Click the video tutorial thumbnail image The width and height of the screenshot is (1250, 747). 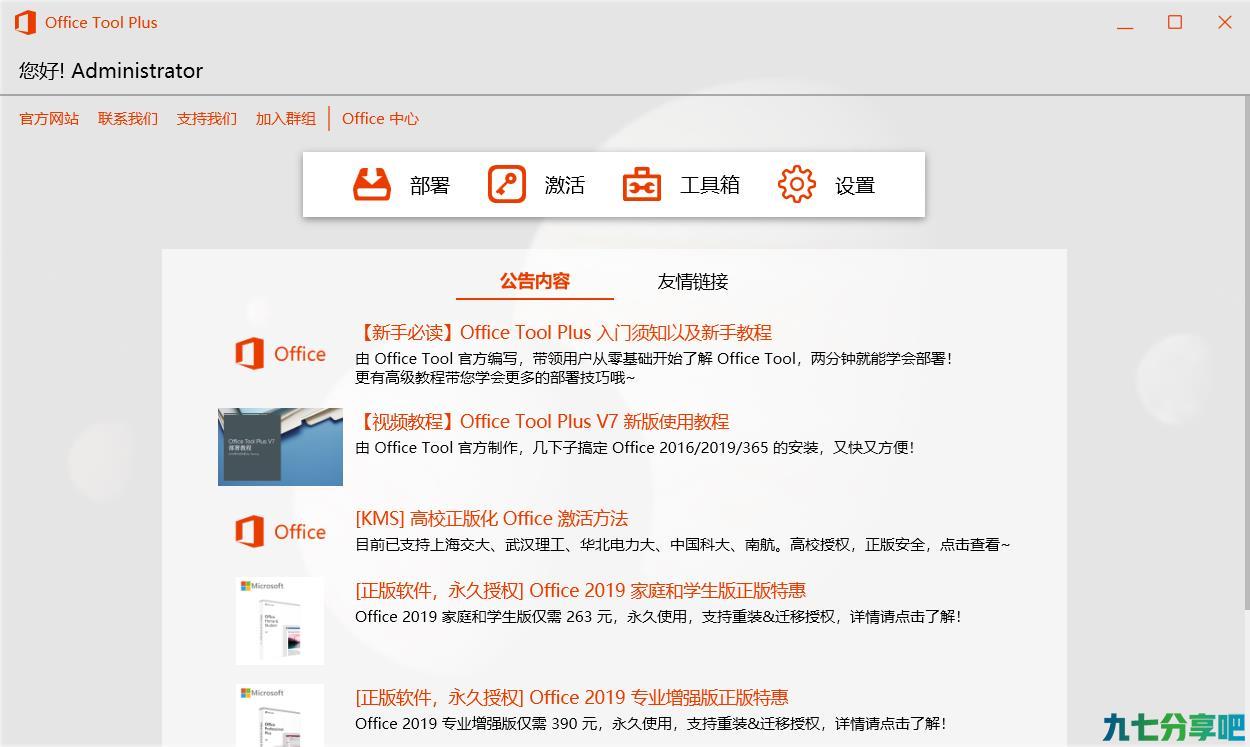pyautogui.click(x=280, y=447)
